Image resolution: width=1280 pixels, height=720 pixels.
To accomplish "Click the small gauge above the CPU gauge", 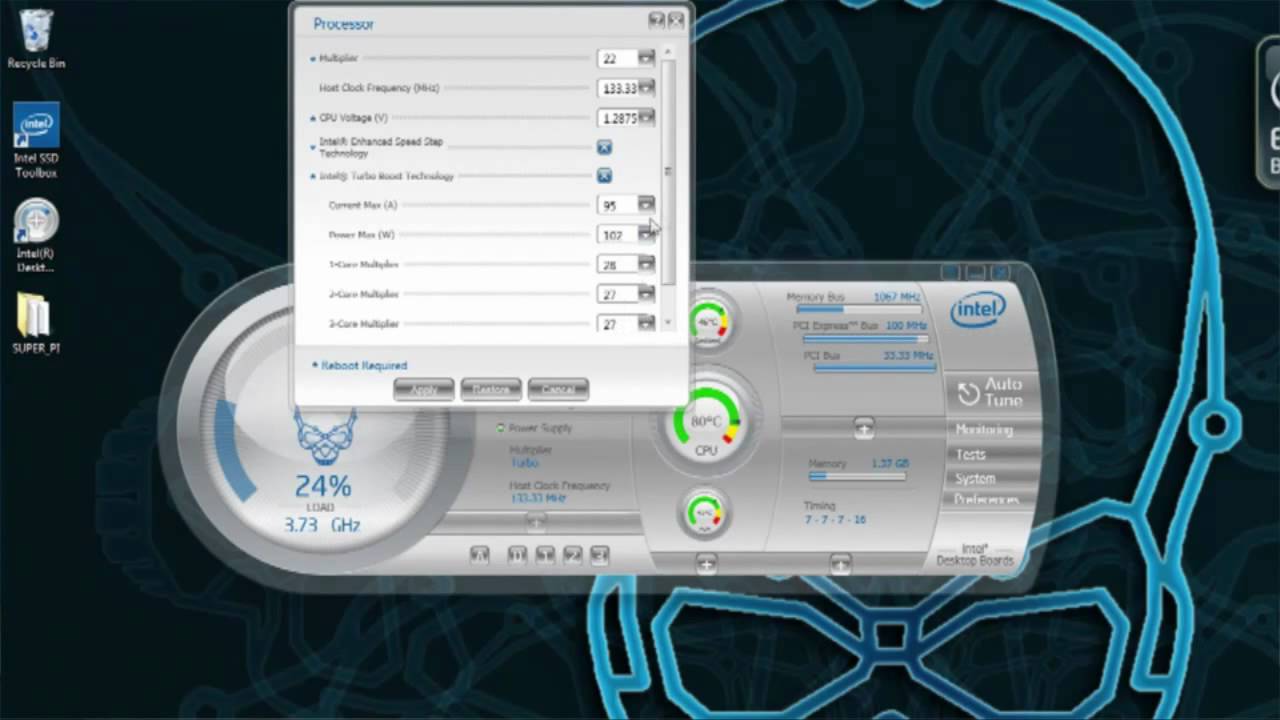I will click(708, 321).
